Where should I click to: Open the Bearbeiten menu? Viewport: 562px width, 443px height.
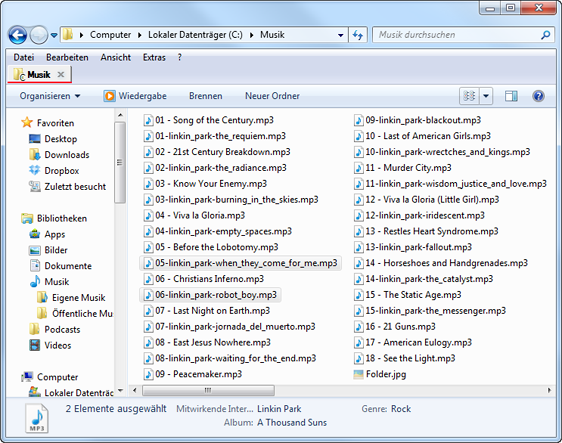click(67, 57)
